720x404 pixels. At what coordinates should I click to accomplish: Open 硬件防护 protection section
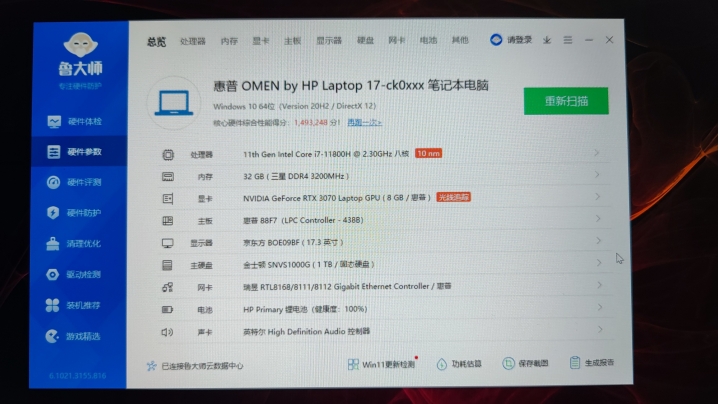tap(73, 213)
